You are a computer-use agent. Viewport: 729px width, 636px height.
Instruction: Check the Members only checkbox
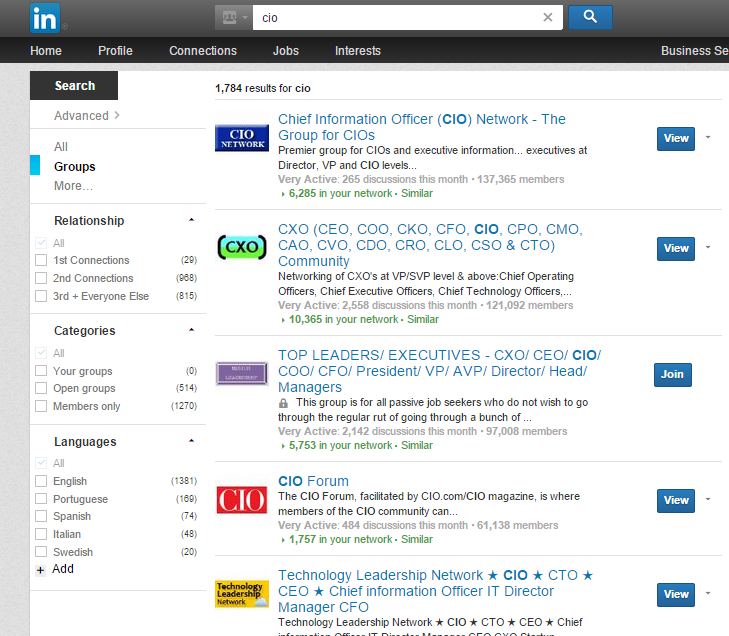[x=41, y=406]
